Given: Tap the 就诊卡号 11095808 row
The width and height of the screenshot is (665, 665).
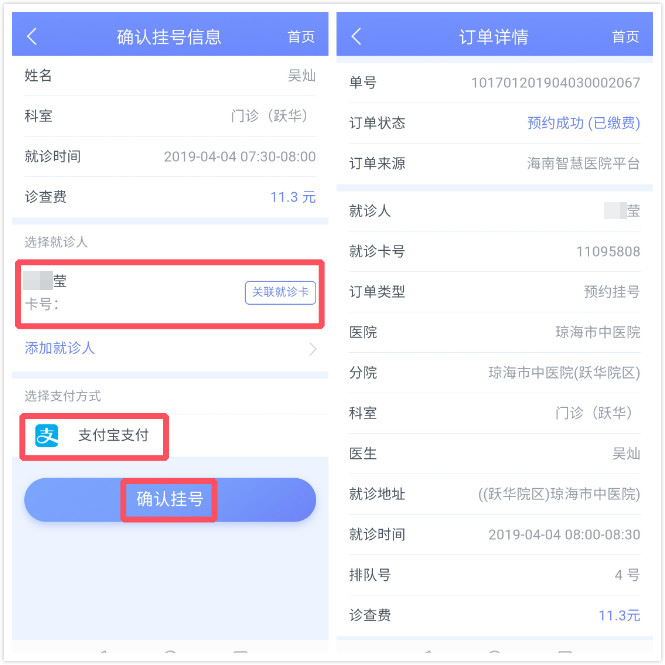Looking at the screenshot, I should click(495, 251).
